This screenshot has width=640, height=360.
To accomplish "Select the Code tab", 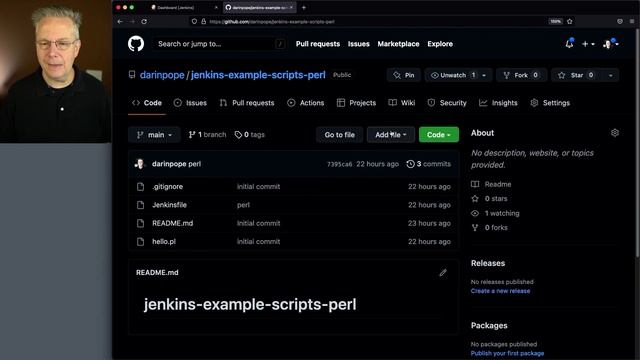I will coord(147,103).
